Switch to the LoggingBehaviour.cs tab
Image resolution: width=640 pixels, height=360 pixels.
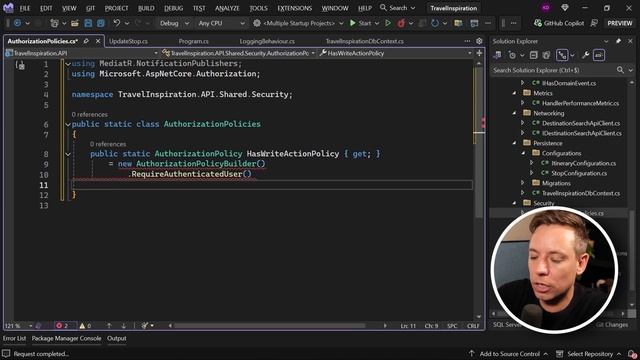click(x=267, y=41)
